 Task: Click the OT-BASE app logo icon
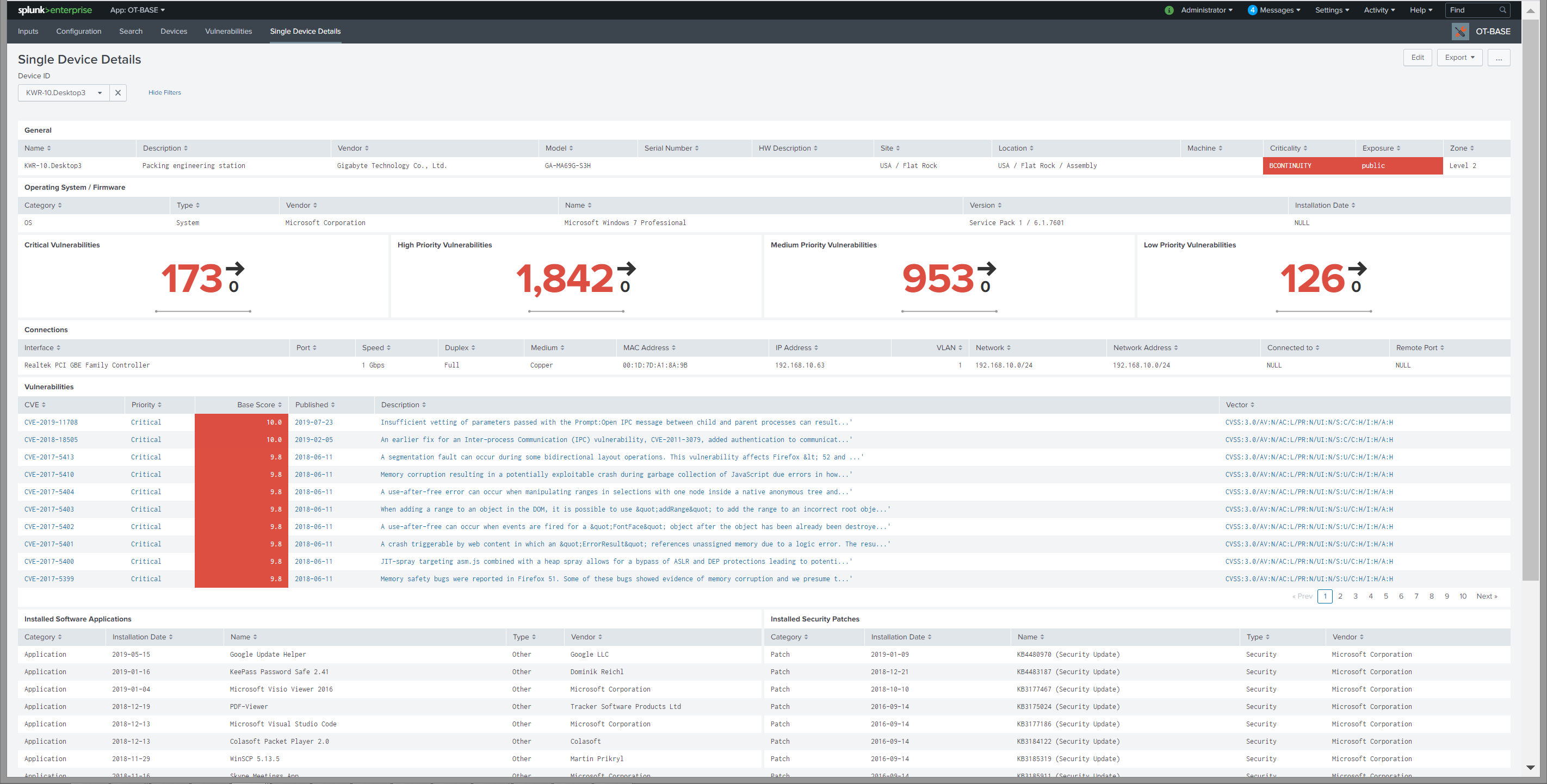point(1460,31)
